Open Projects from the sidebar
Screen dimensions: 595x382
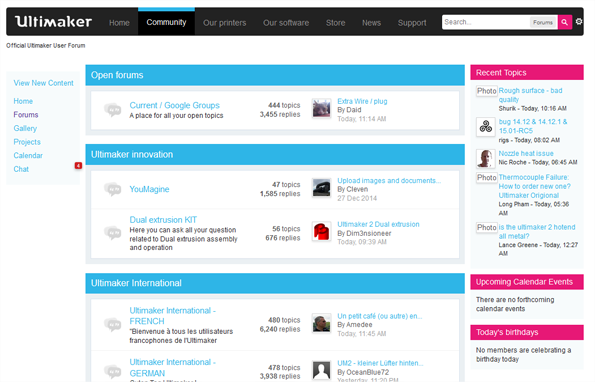pyautogui.click(x=27, y=142)
